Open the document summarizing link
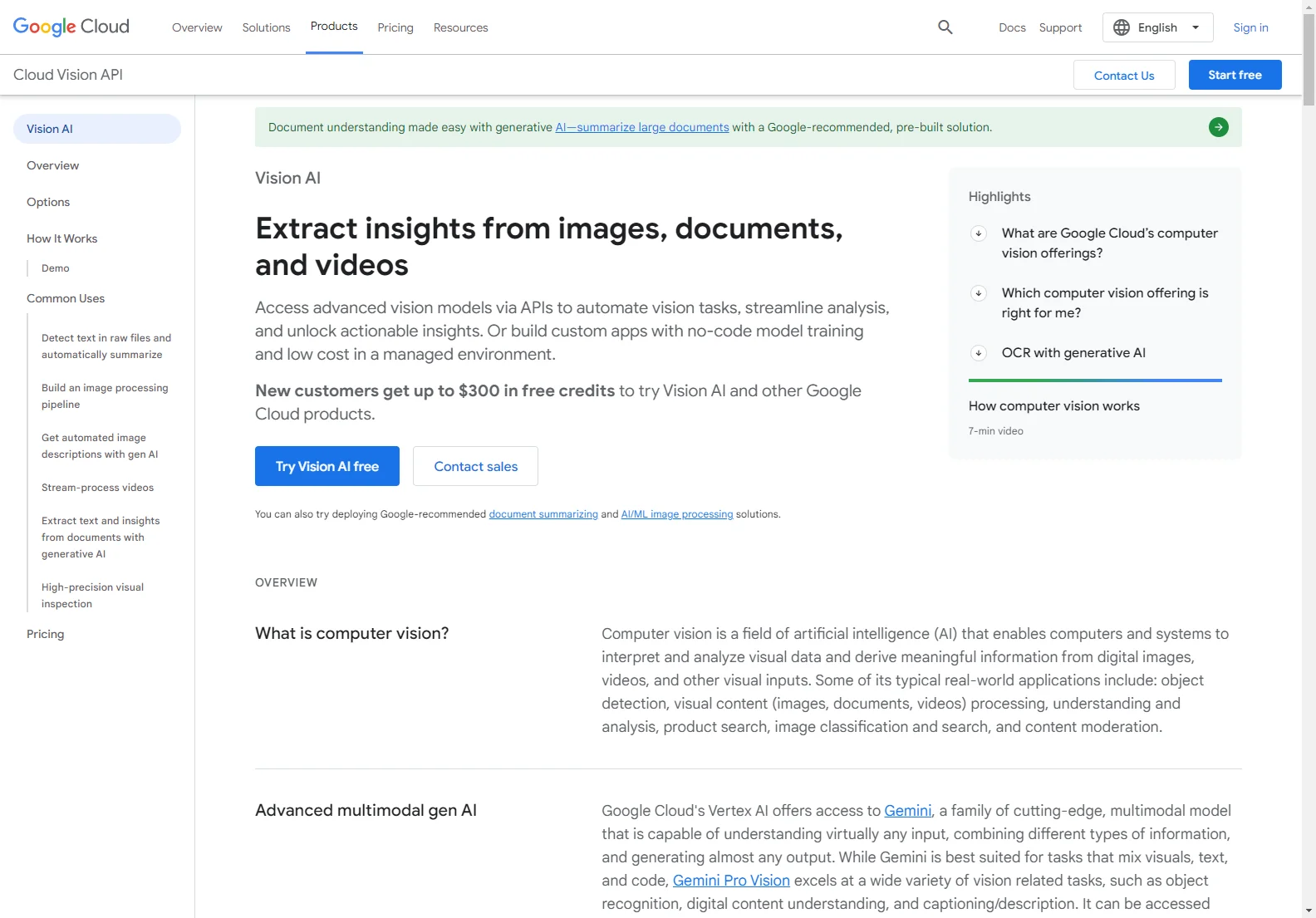 point(543,514)
